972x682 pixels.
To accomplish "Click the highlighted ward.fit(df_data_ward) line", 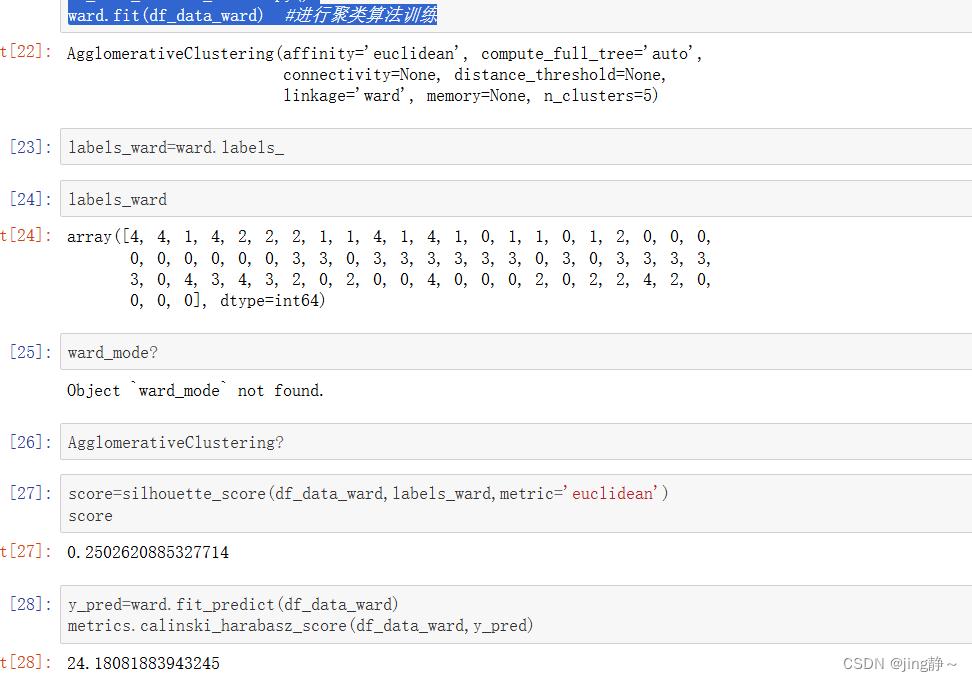I will [x=252, y=15].
